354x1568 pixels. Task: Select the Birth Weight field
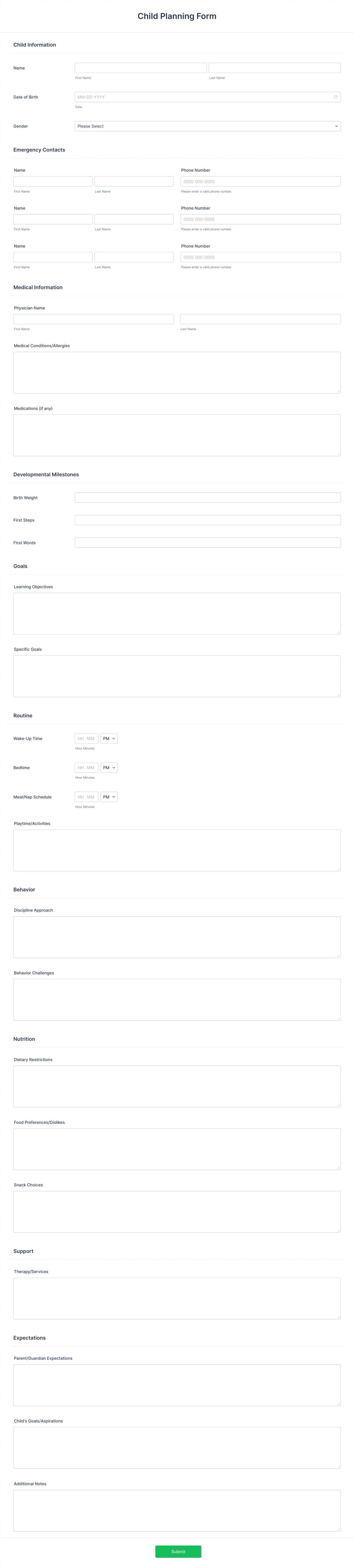pos(207,497)
